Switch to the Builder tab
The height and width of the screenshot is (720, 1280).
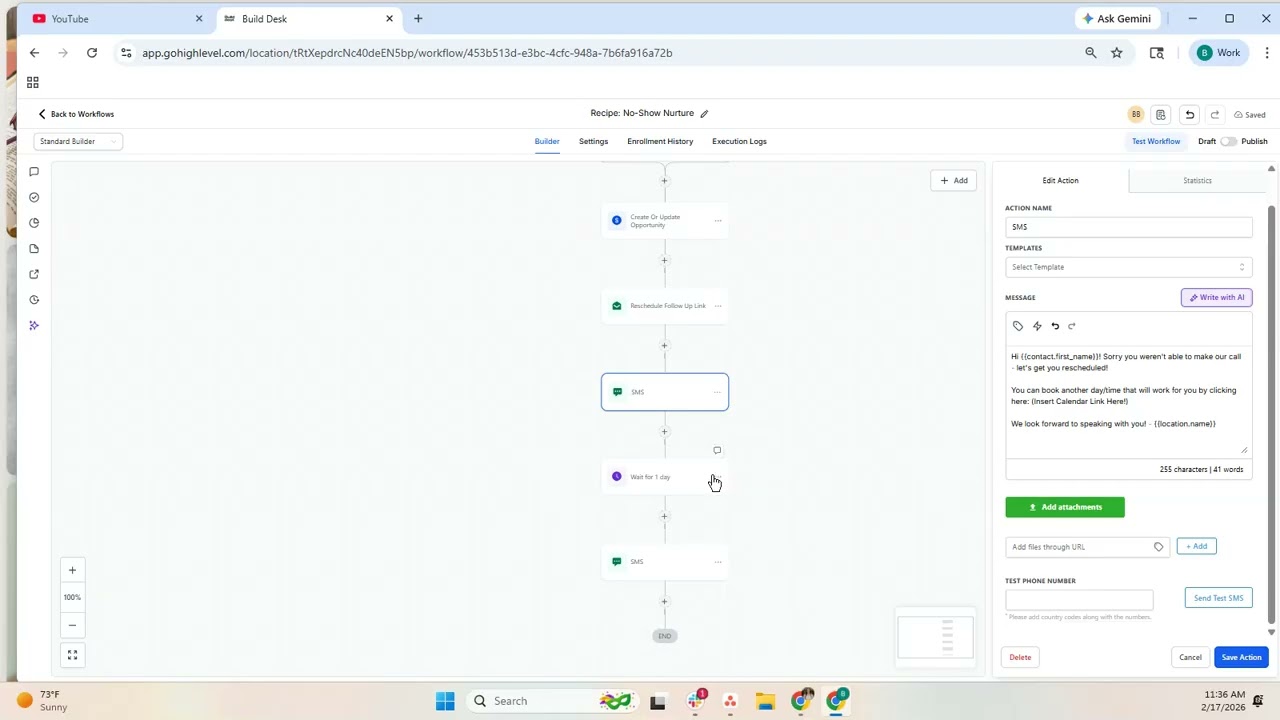tap(547, 141)
